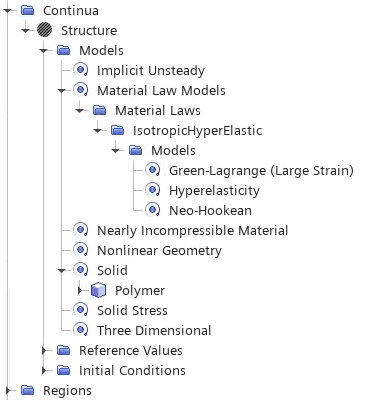Click the Hyperelasticity model icon

(153, 190)
